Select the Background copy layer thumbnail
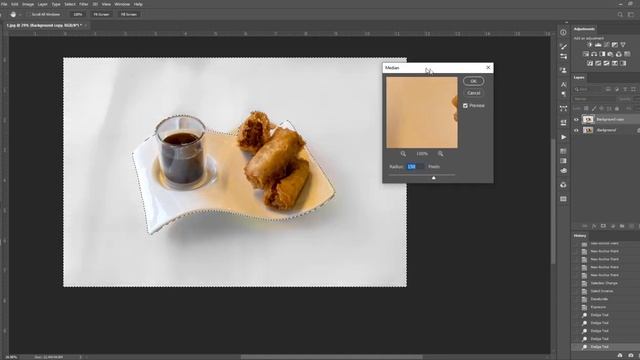This screenshot has width=640, height=360. click(588, 120)
